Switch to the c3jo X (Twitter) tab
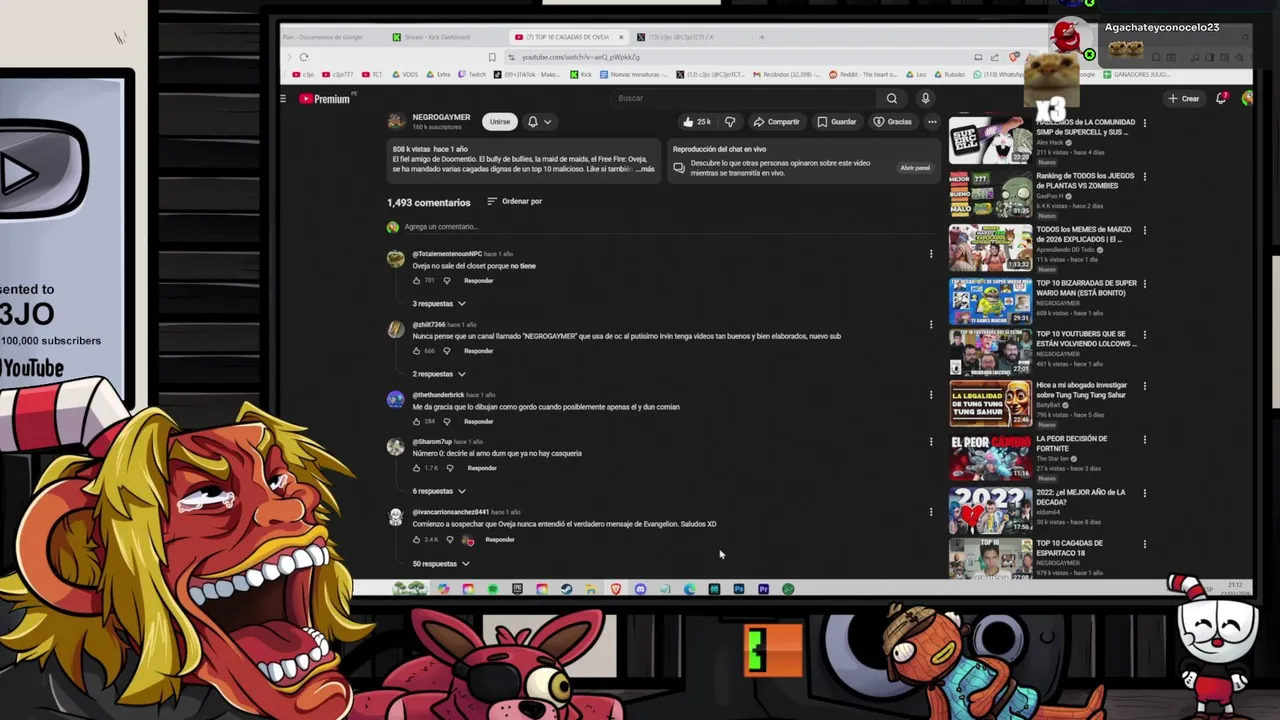 pos(681,37)
